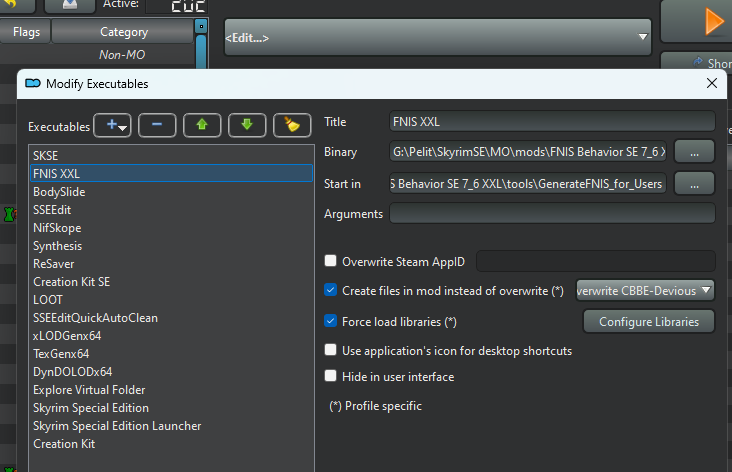
Task: Toggle Overwrite Steam AppID checkbox
Action: [x=331, y=261]
